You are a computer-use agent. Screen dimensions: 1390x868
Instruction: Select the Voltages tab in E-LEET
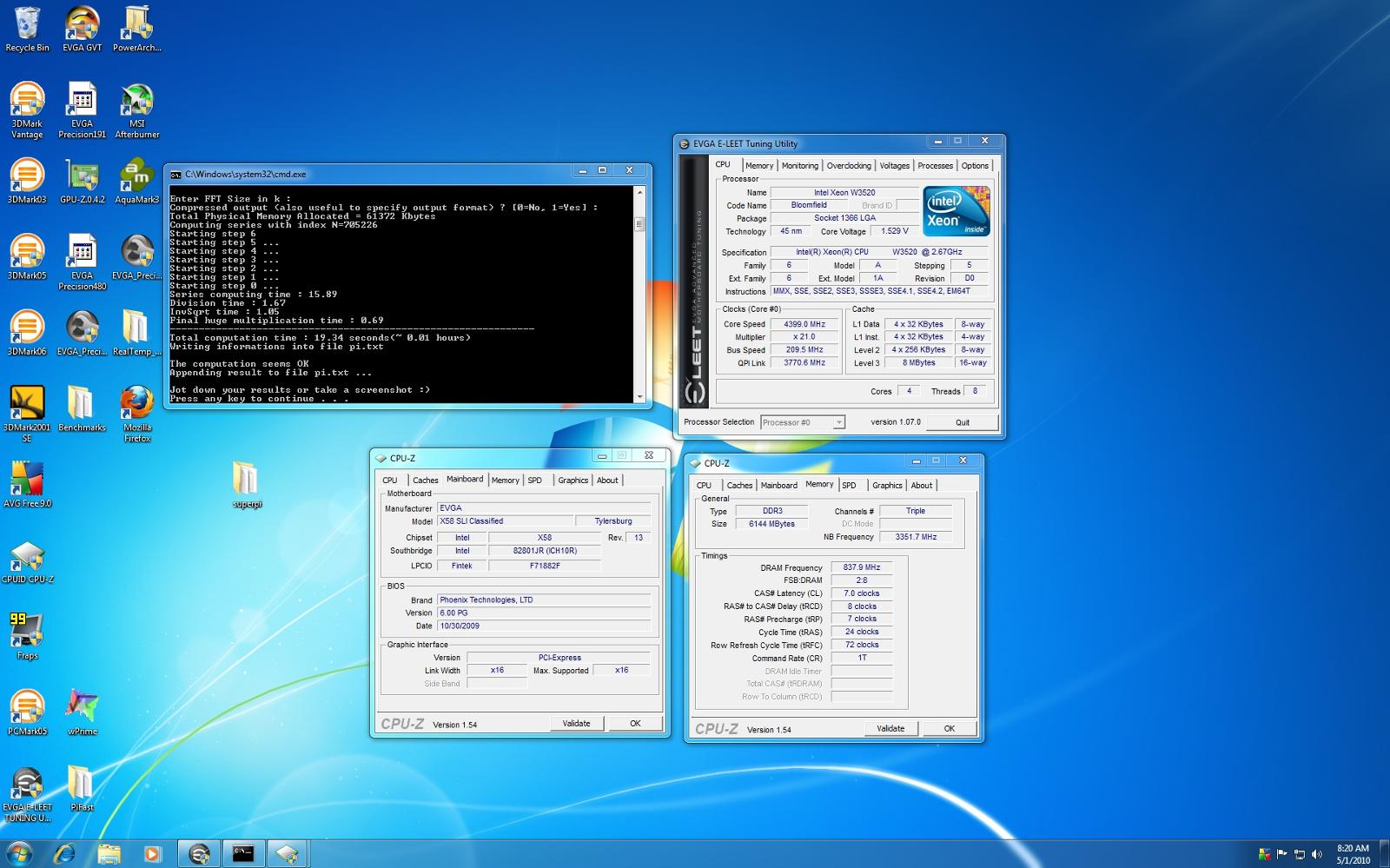pyautogui.click(x=894, y=165)
